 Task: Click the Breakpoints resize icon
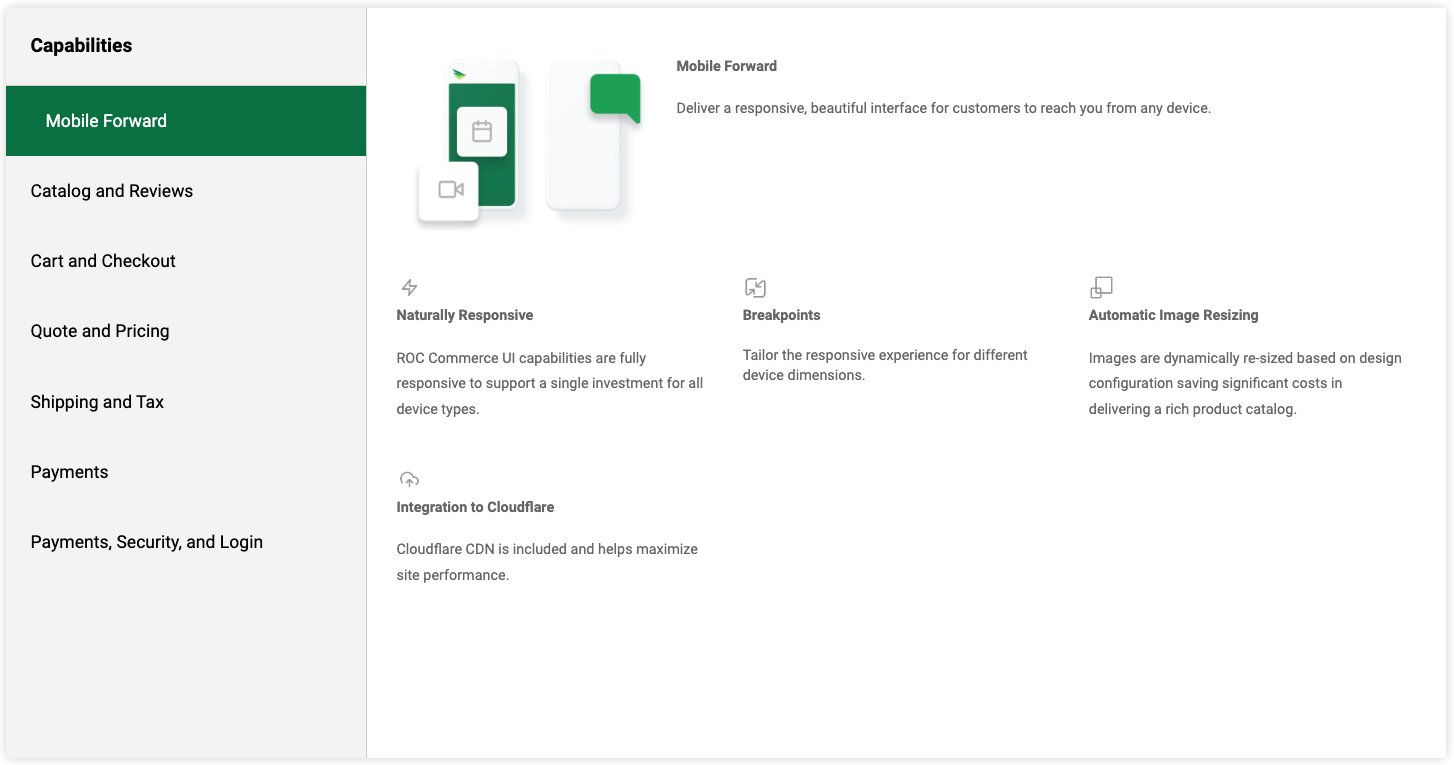pos(755,288)
